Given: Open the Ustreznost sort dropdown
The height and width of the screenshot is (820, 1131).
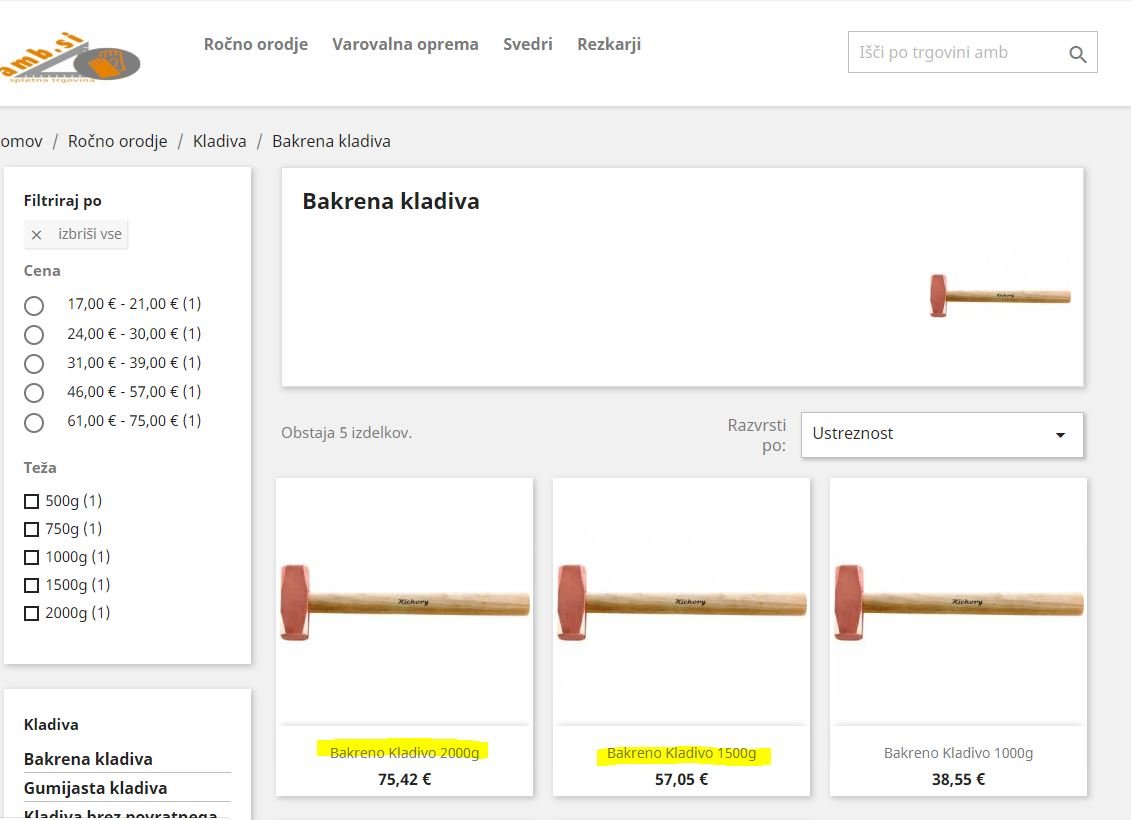Looking at the screenshot, I should 942,434.
